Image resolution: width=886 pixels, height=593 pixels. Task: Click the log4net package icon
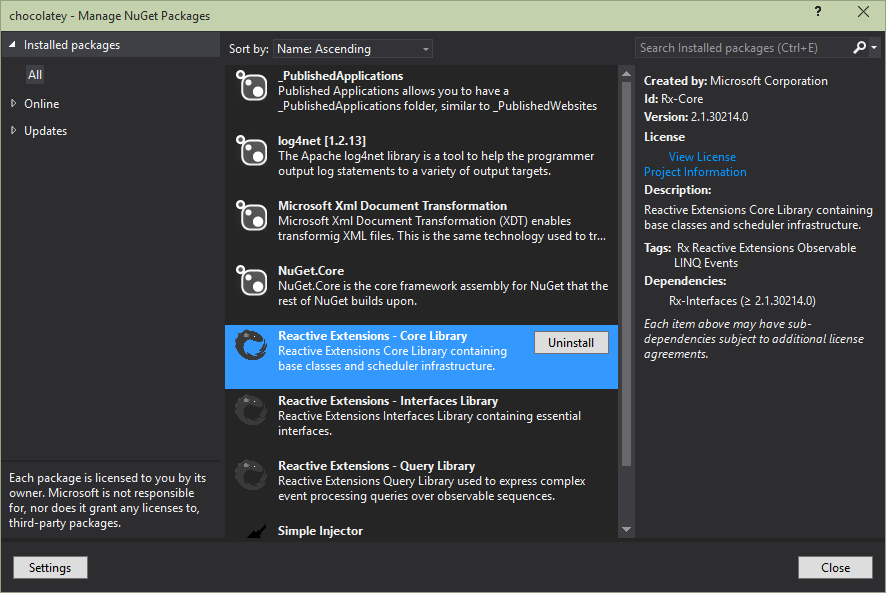pos(251,152)
